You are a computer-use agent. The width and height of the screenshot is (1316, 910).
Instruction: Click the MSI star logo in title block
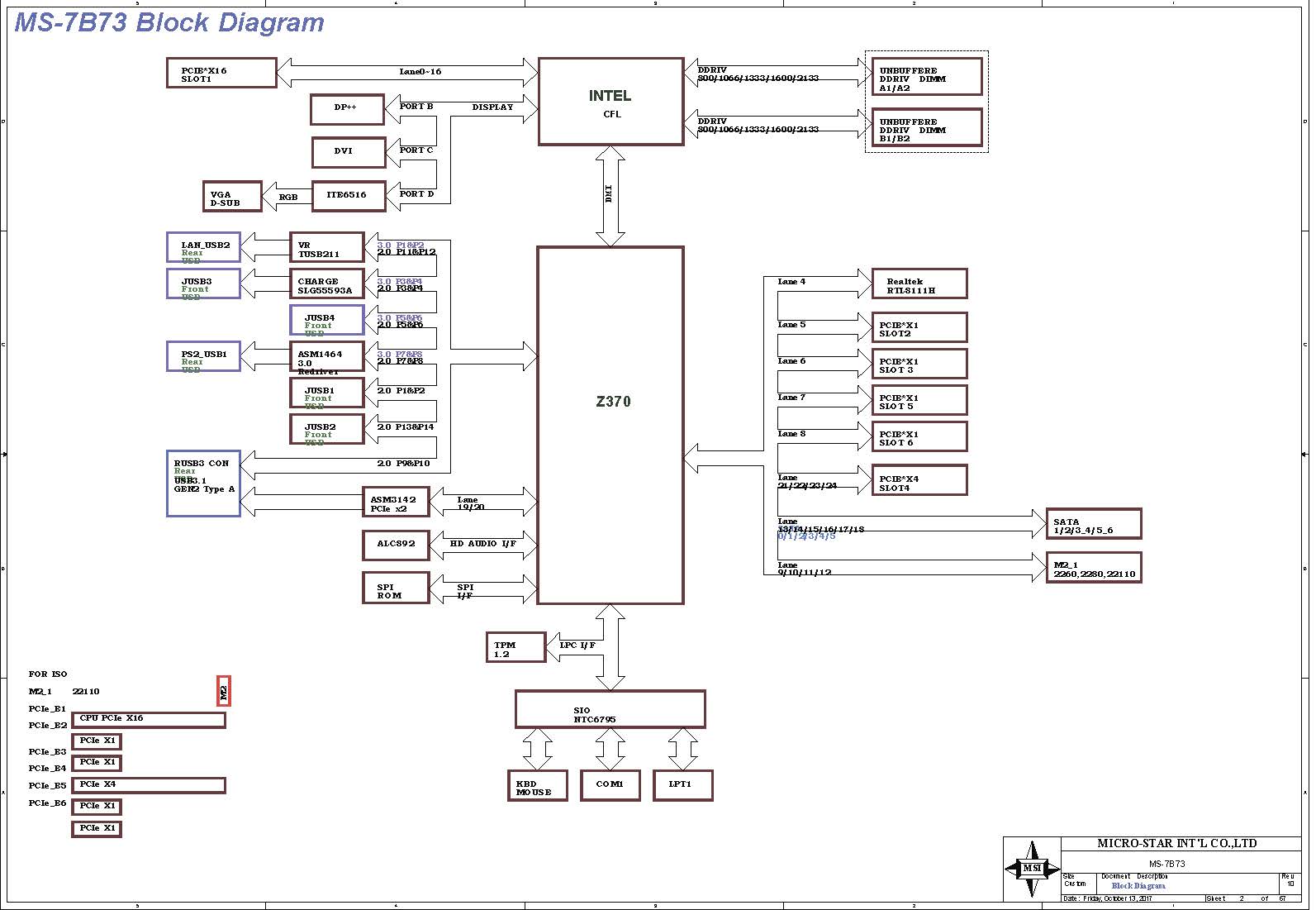1032,869
